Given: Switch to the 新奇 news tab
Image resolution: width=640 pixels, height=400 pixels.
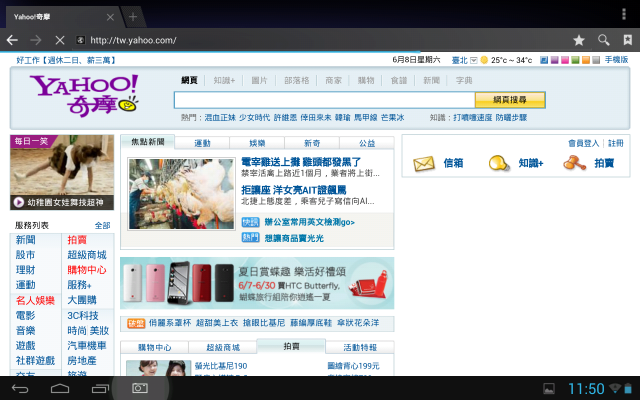Looking at the screenshot, I should (312, 143).
